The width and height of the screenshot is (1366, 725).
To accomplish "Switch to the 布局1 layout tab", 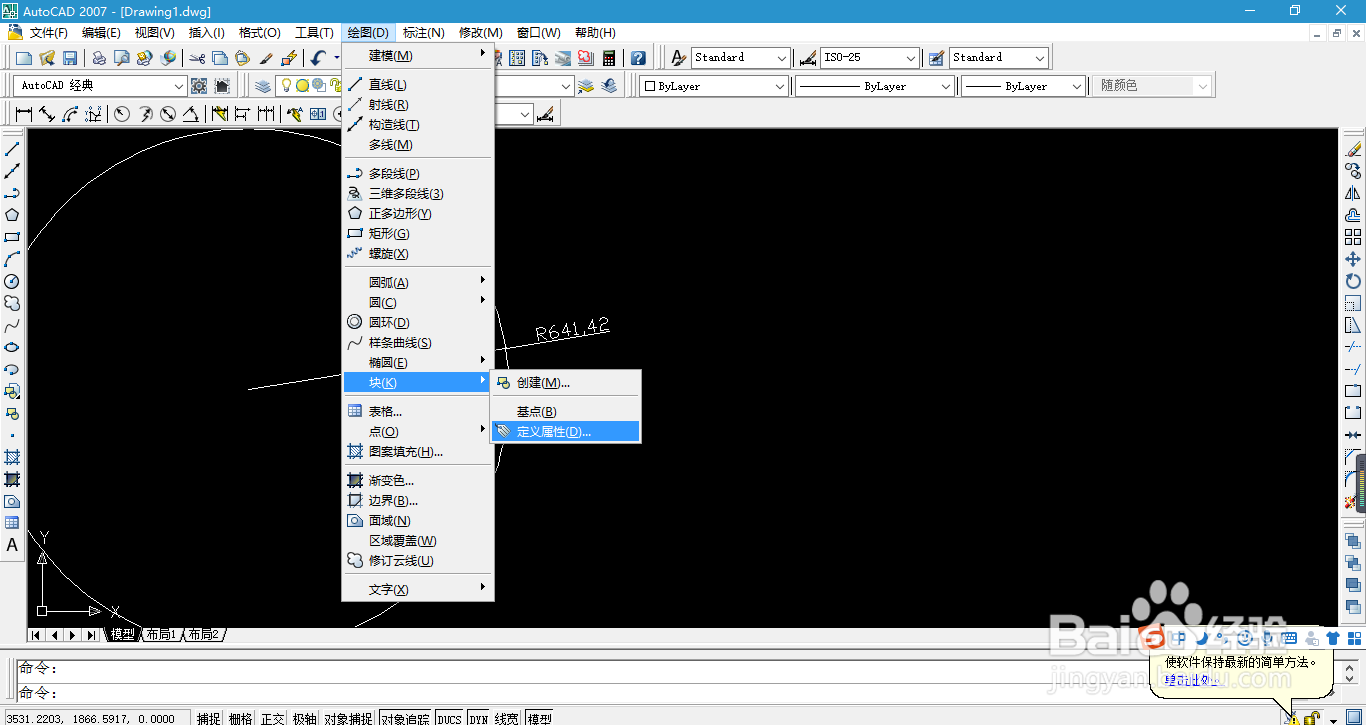I will click(x=160, y=635).
